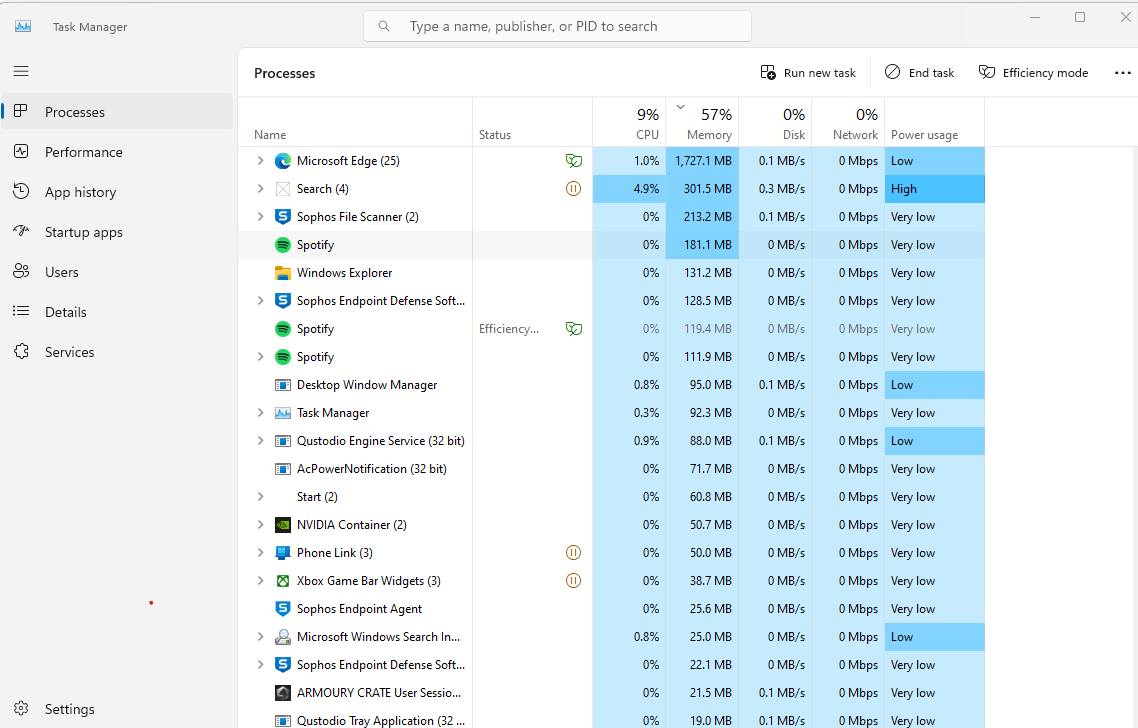This screenshot has width=1138, height=728.
Task: Expand Xbox Game Bar Widgets (3) group
Action: pyautogui.click(x=261, y=581)
